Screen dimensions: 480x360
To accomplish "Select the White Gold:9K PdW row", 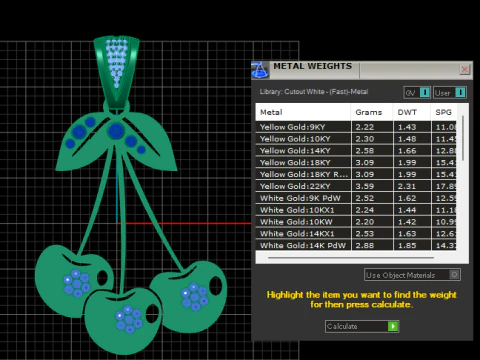I will [356, 198].
